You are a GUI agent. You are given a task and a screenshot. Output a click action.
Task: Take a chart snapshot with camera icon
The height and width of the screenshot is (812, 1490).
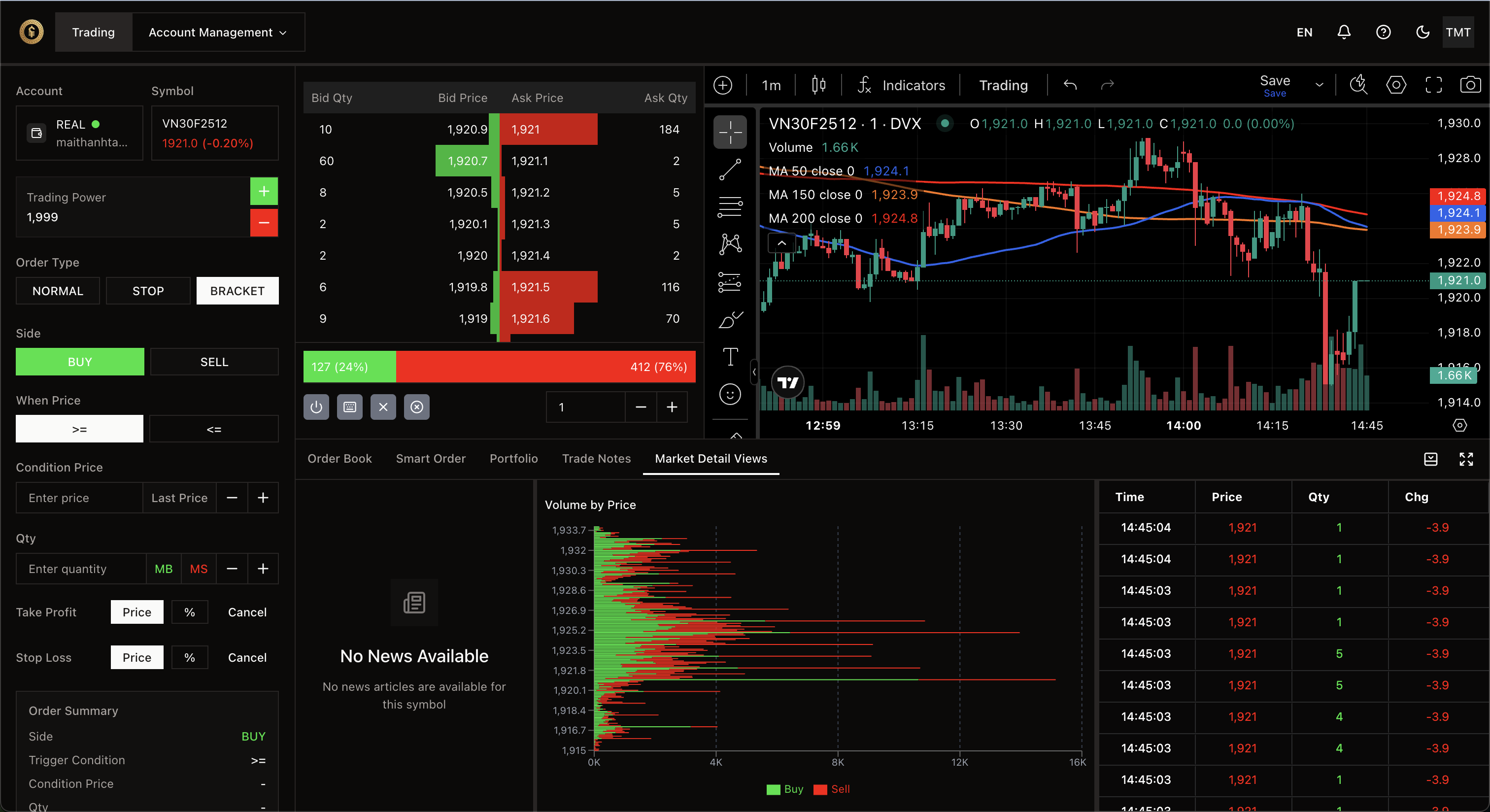1470,85
